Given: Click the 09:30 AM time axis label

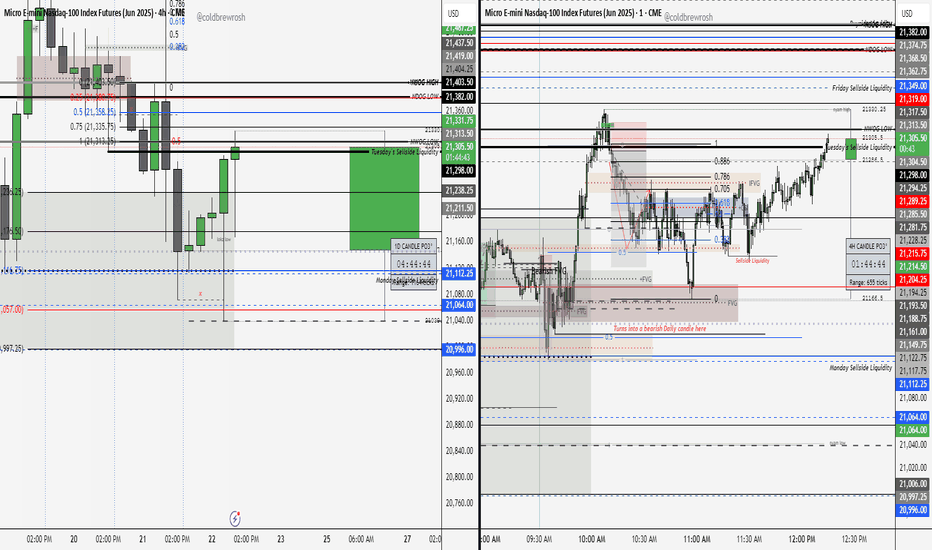Looking at the screenshot, I should (x=539, y=539).
